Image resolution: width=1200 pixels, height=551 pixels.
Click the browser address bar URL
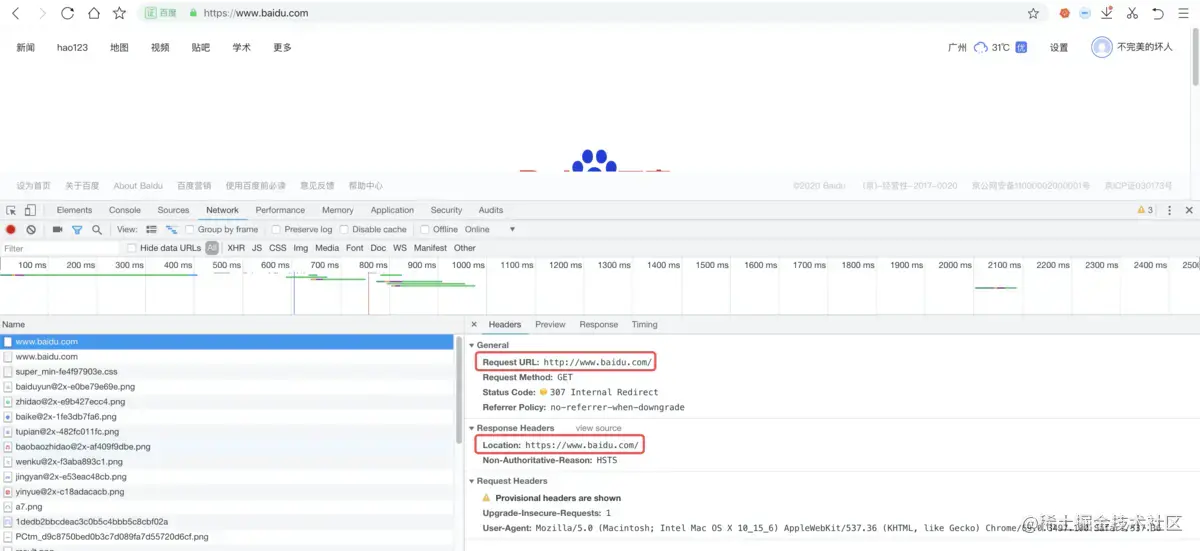[x=255, y=13]
